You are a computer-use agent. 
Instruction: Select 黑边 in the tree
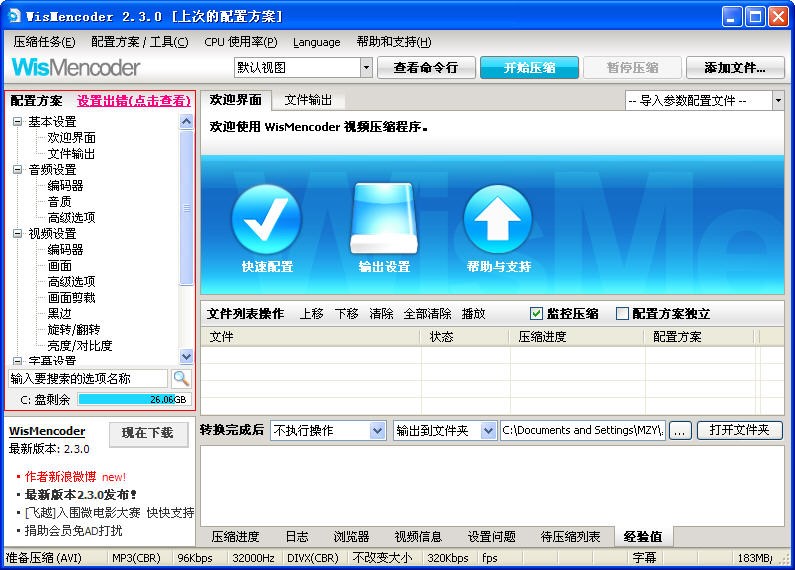pyautogui.click(x=59, y=313)
